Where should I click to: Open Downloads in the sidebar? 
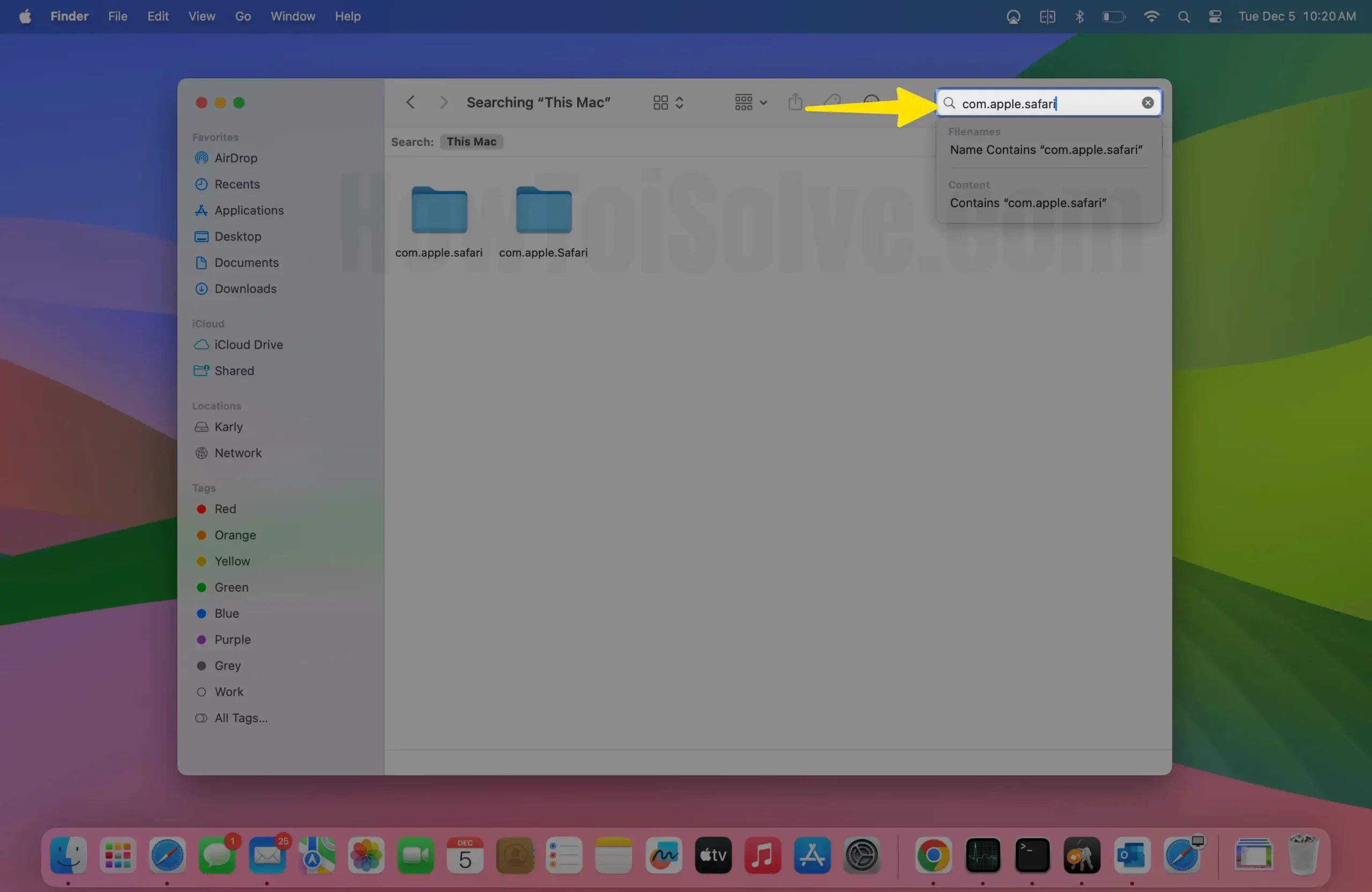pos(235,289)
